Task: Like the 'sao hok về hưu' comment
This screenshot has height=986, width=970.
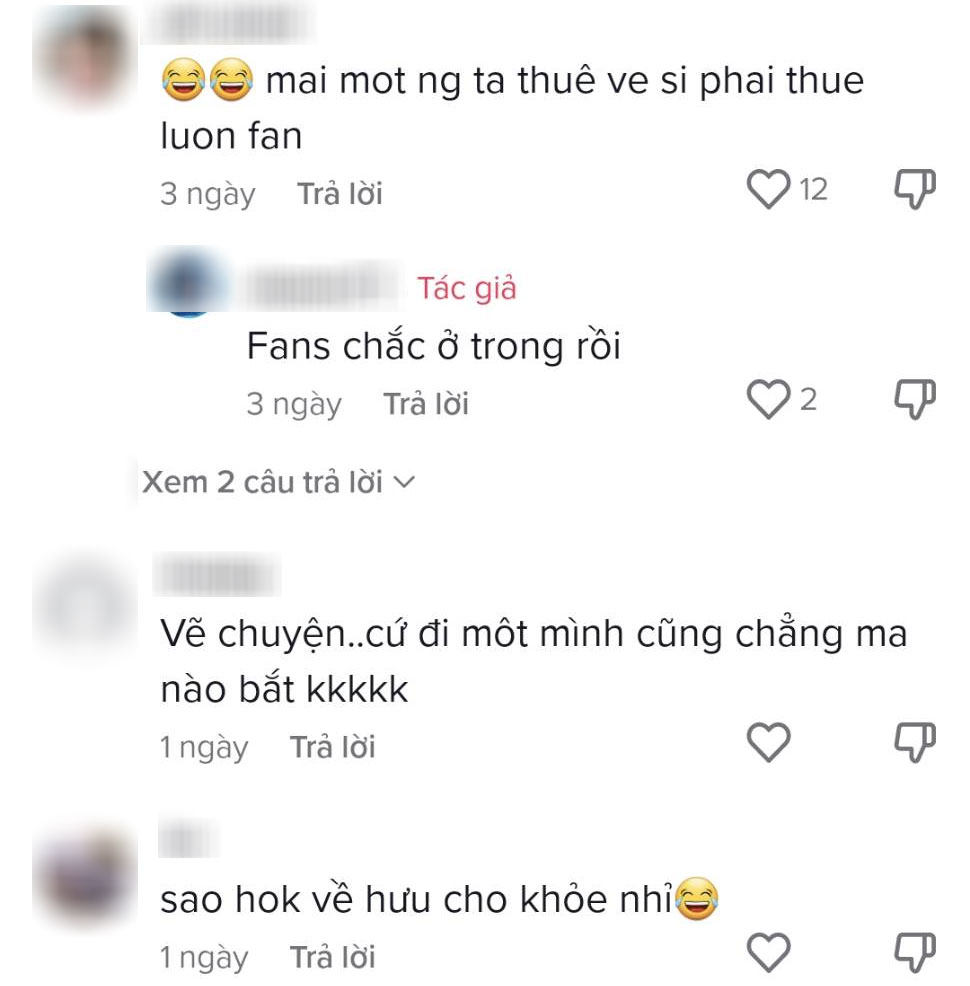Action: pos(768,953)
